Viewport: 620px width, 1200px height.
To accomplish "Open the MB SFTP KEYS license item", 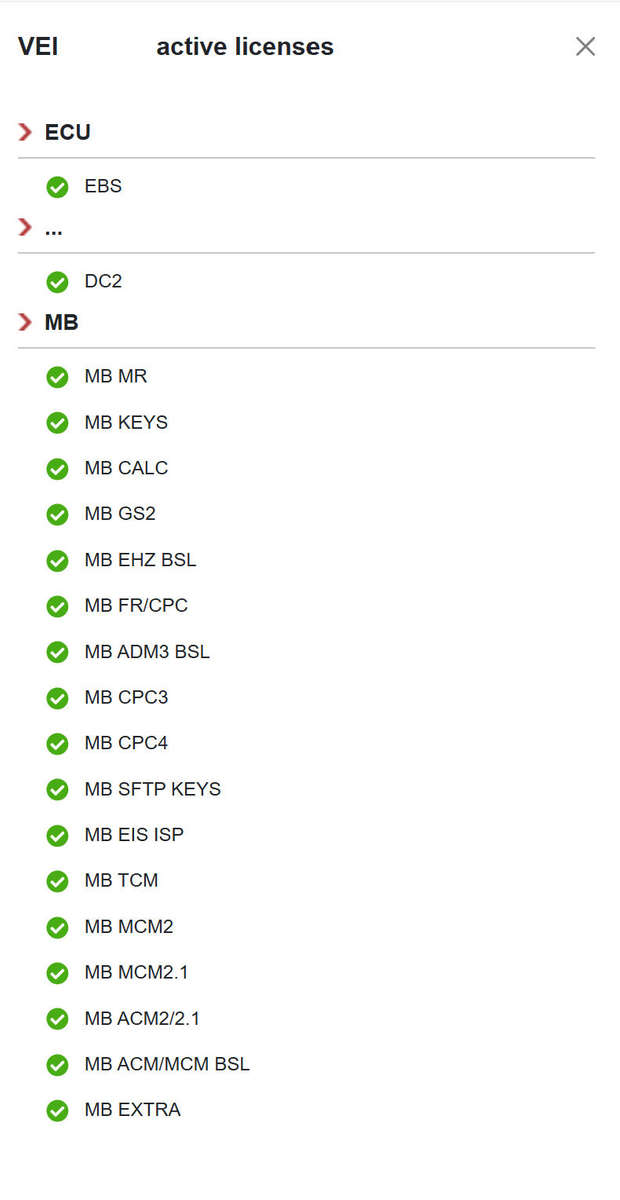I will click(152, 789).
